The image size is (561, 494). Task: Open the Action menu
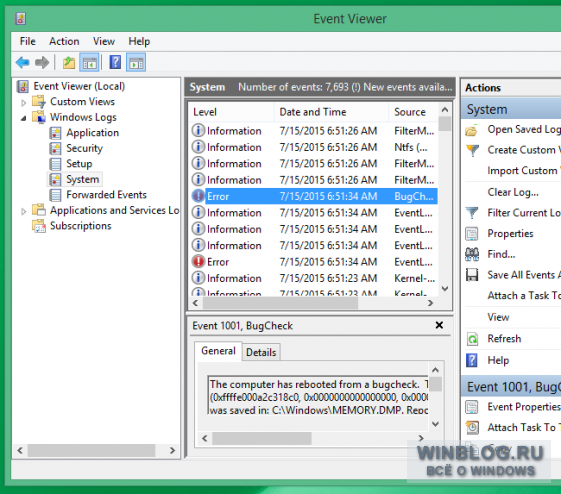coord(64,41)
